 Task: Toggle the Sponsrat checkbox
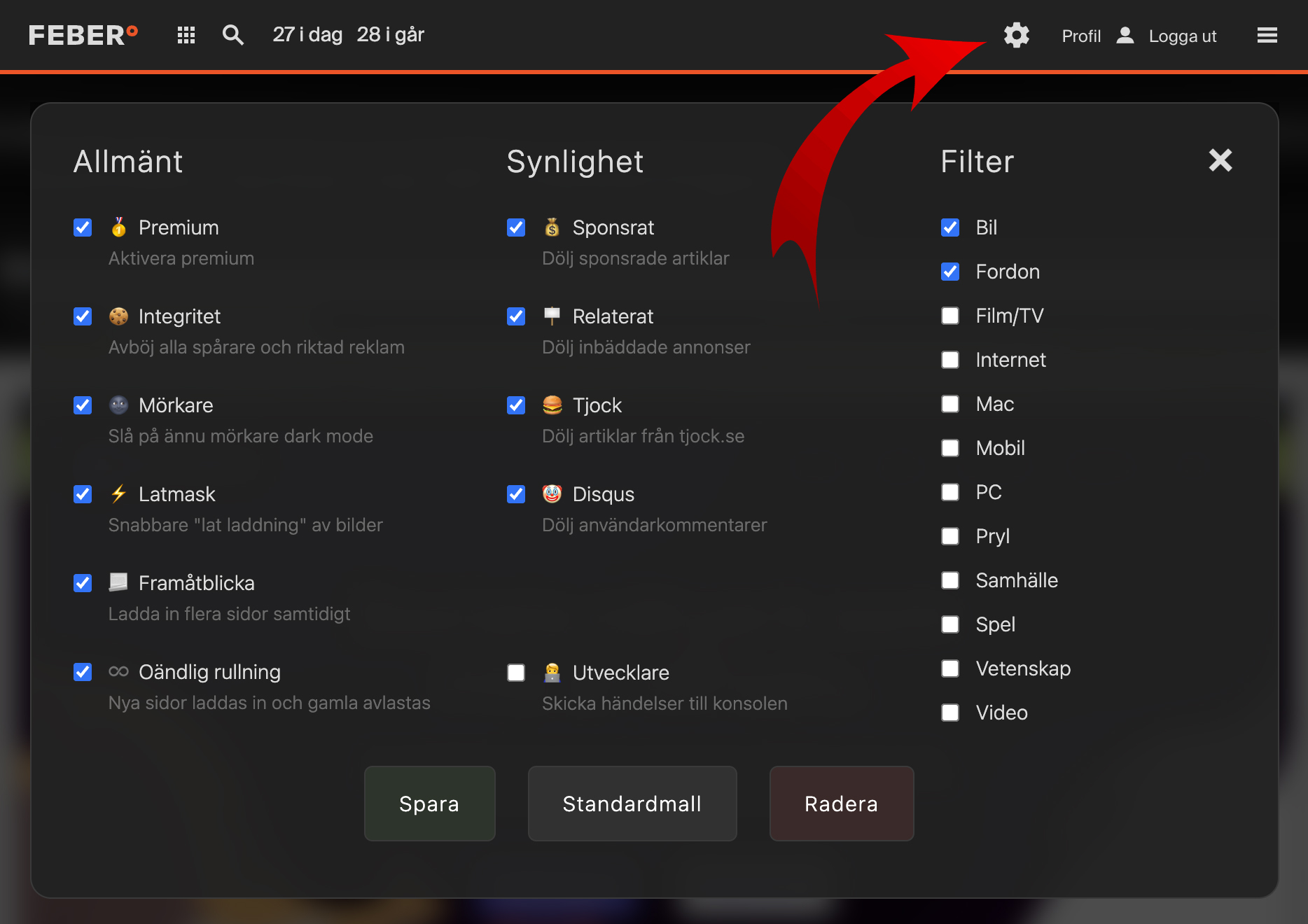coord(516,227)
